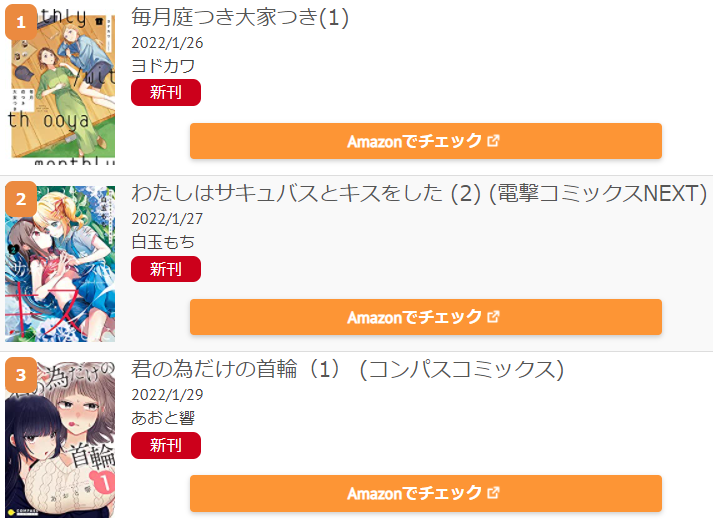The width and height of the screenshot is (713, 526).
Task: Click external link icon on second Amazon button
Action: [x=493, y=317]
